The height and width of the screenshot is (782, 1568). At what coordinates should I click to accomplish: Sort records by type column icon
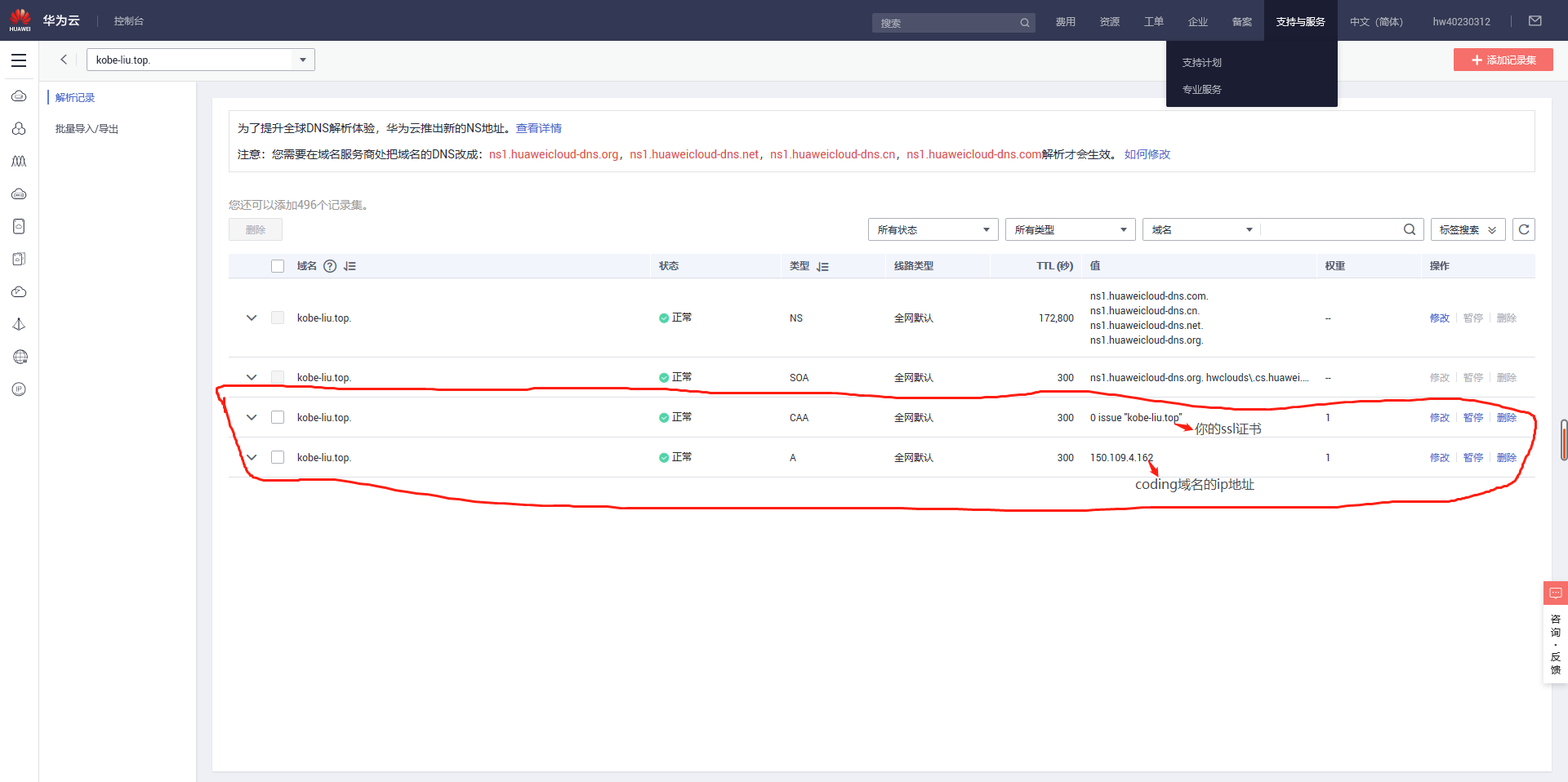point(822,267)
